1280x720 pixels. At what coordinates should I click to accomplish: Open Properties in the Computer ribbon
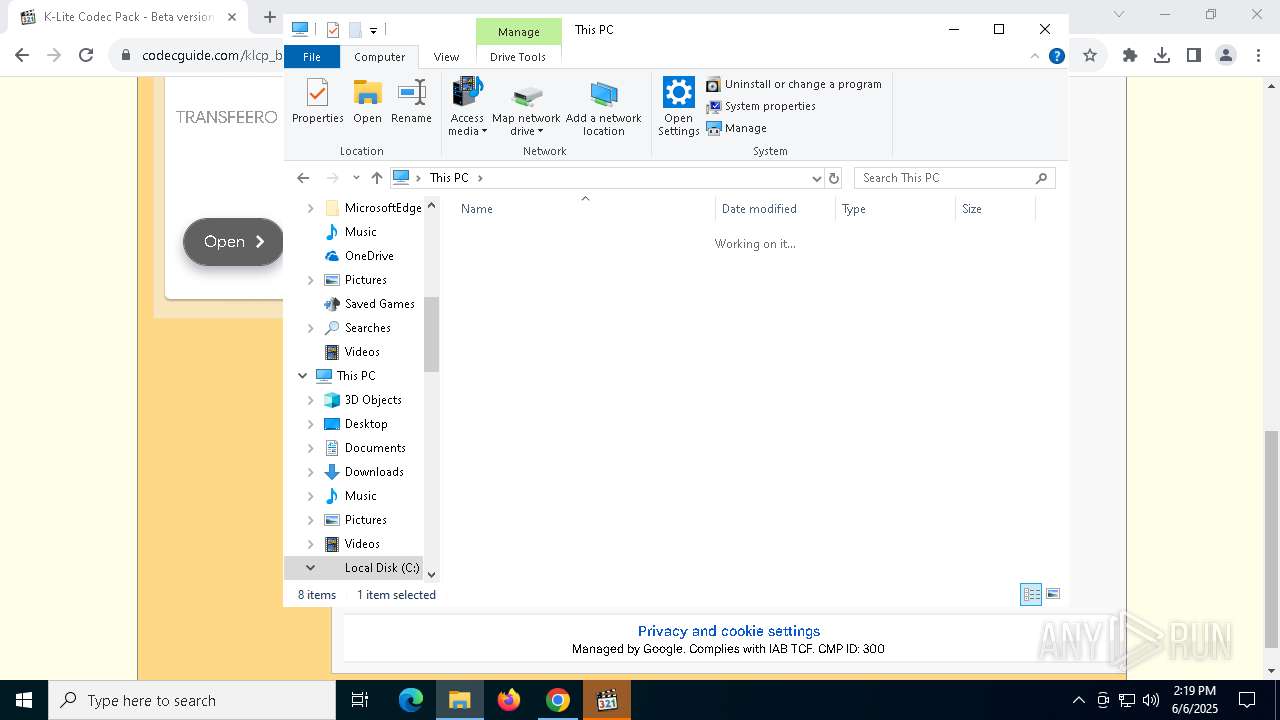pyautogui.click(x=317, y=102)
